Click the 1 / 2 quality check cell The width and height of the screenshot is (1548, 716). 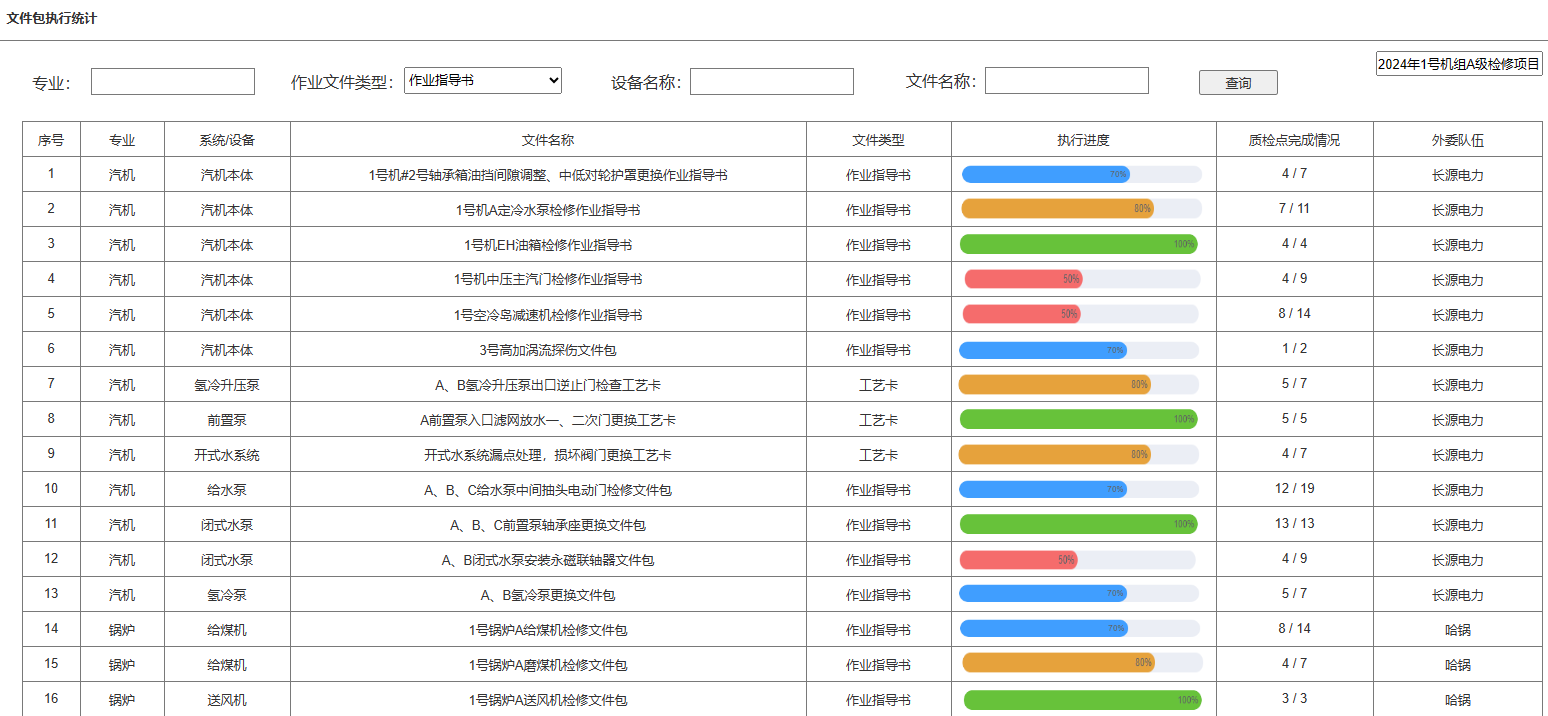click(1294, 348)
